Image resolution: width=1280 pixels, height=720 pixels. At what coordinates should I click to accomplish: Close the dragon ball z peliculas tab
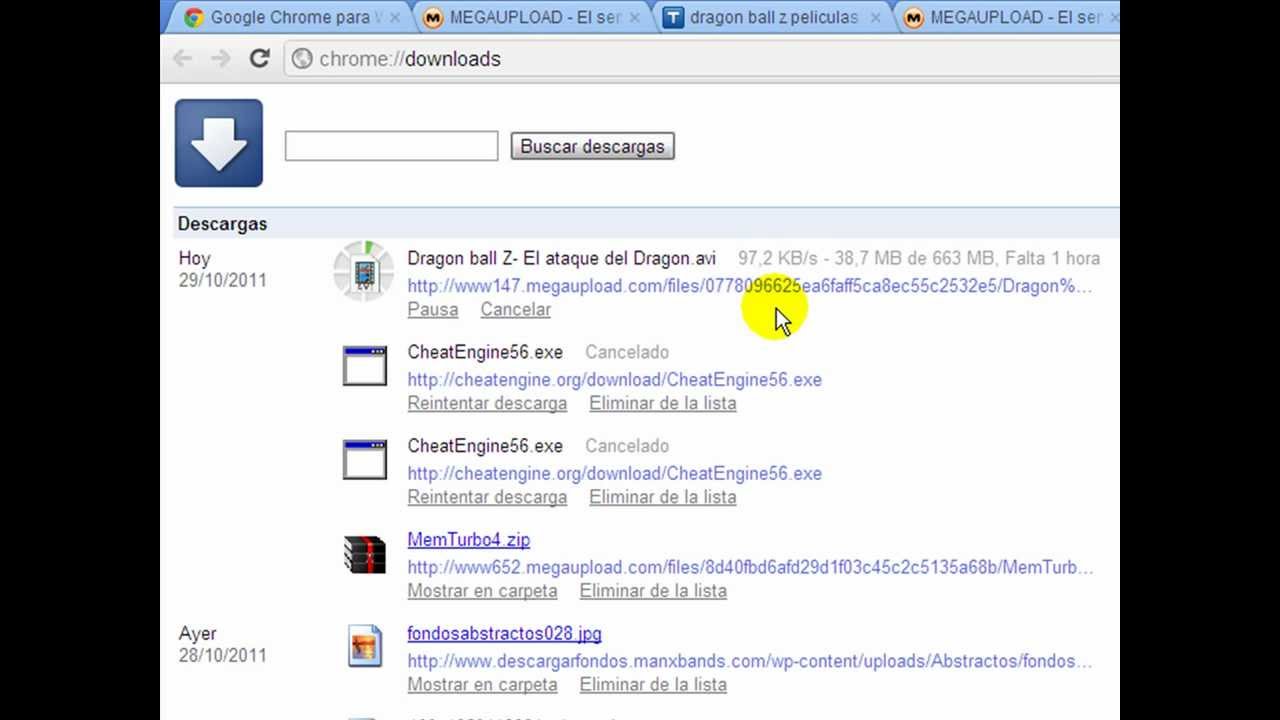tap(875, 17)
